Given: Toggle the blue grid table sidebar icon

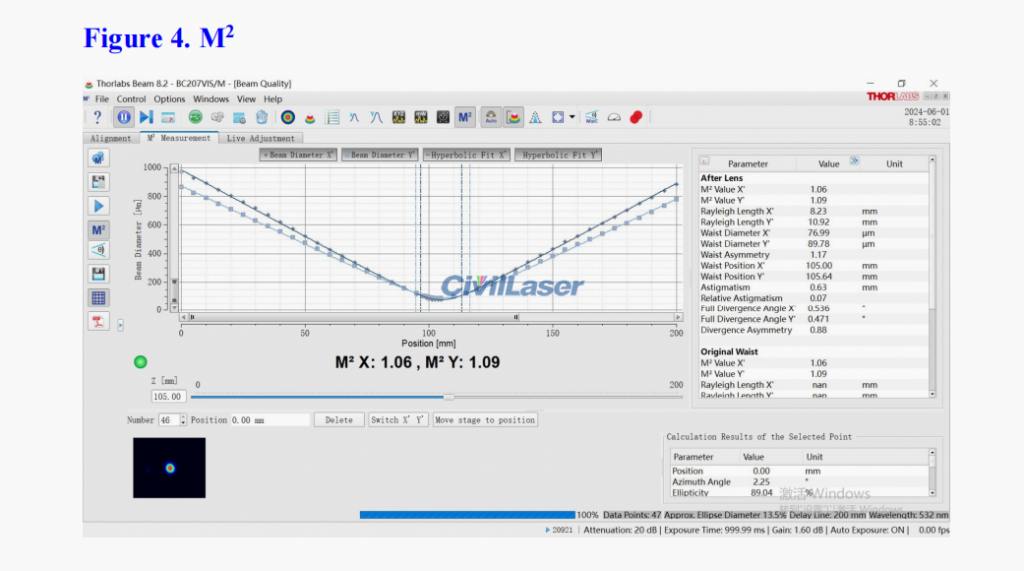Looking at the screenshot, I should click(98, 299).
